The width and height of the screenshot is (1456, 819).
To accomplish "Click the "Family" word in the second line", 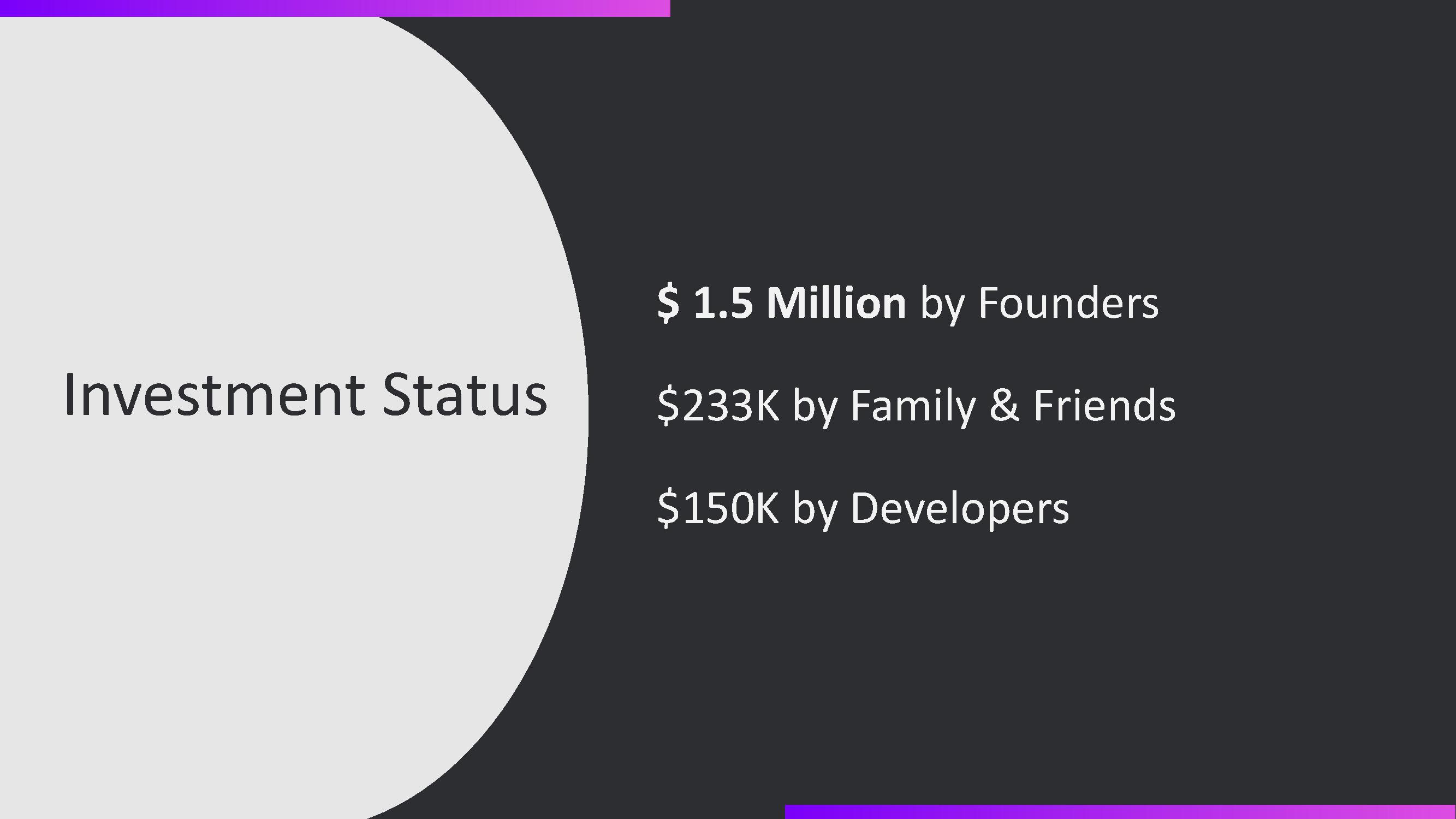I will click(913, 406).
